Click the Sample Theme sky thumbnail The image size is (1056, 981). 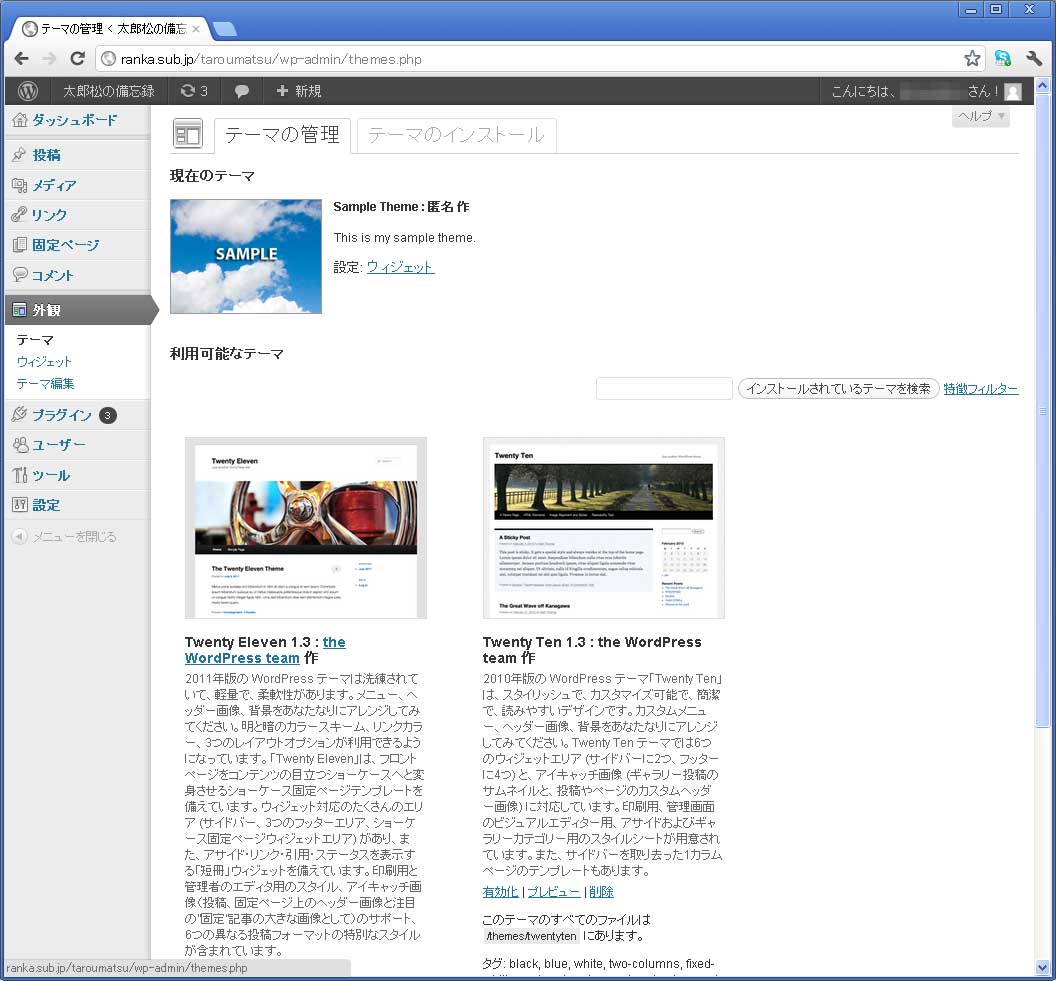click(x=246, y=257)
